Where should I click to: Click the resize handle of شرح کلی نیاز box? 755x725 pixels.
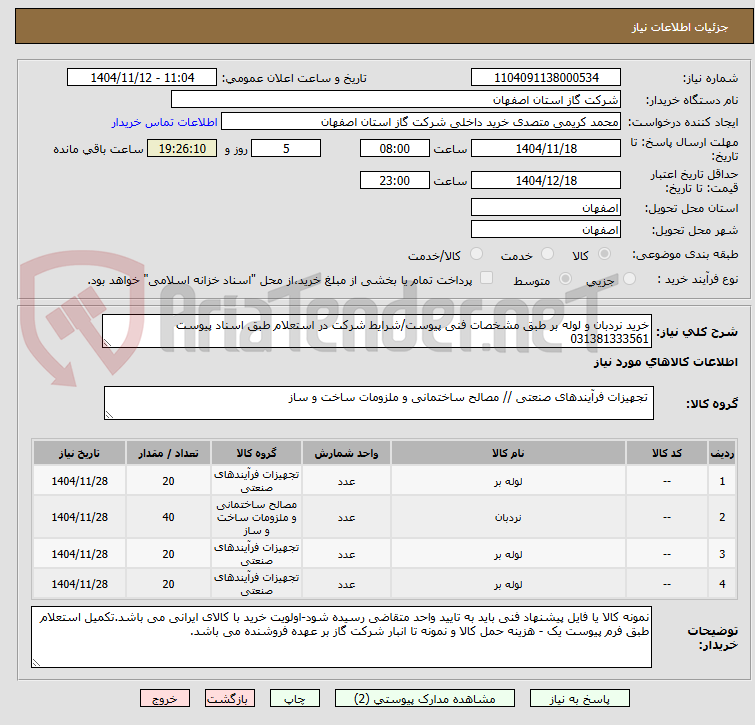pos(107,342)
